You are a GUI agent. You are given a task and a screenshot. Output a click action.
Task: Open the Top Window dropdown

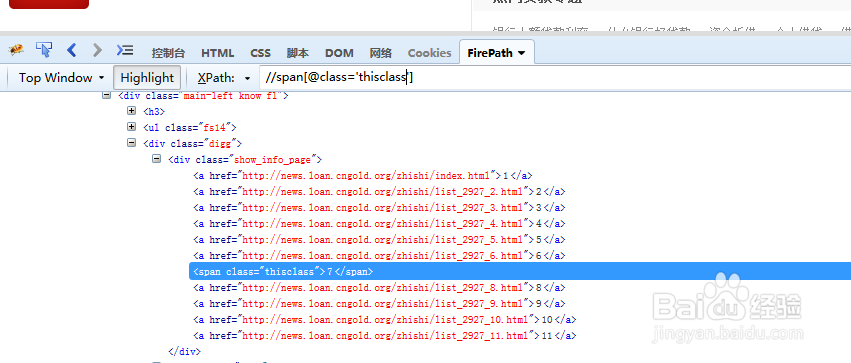(x=61, y=78)
